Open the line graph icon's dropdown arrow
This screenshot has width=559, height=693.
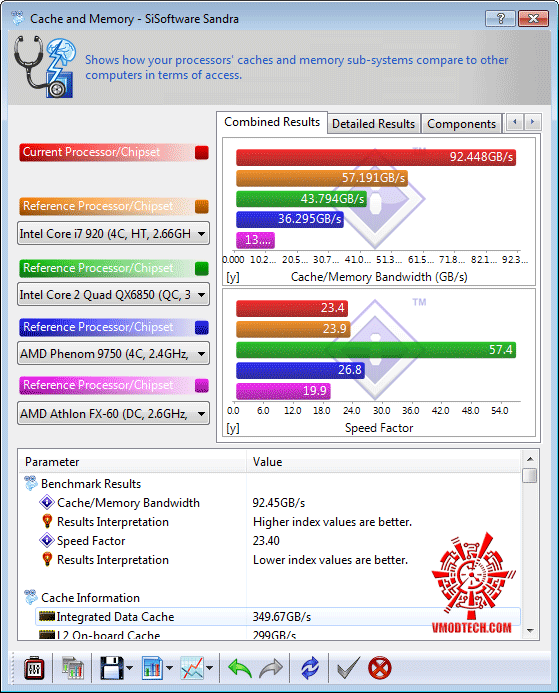210,668
